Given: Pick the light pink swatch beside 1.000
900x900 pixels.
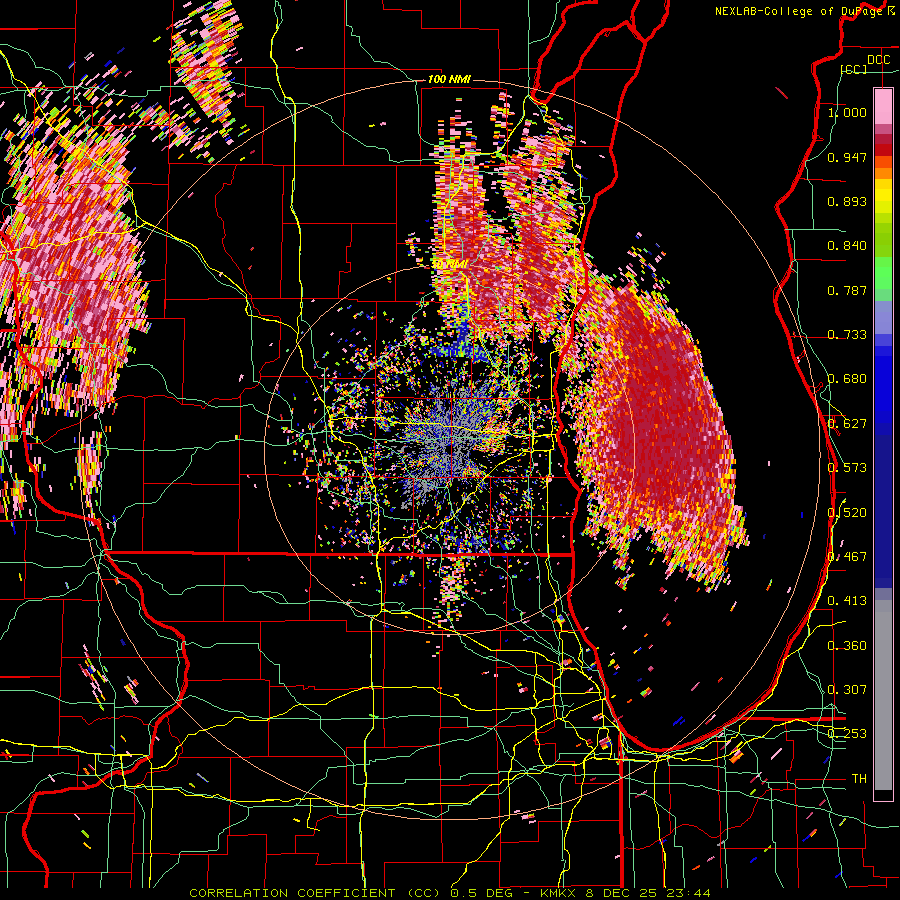Looking at the screenshot, I should [883, 106].
